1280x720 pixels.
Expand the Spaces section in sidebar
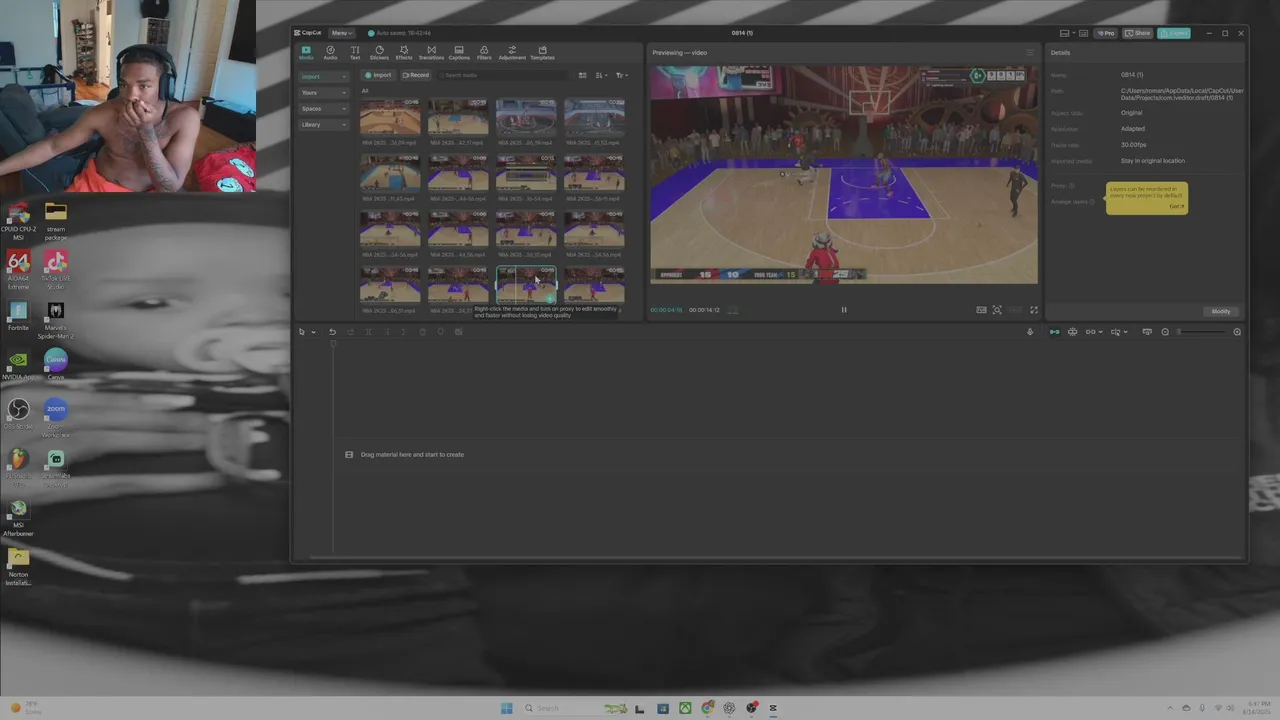[324, 108]
